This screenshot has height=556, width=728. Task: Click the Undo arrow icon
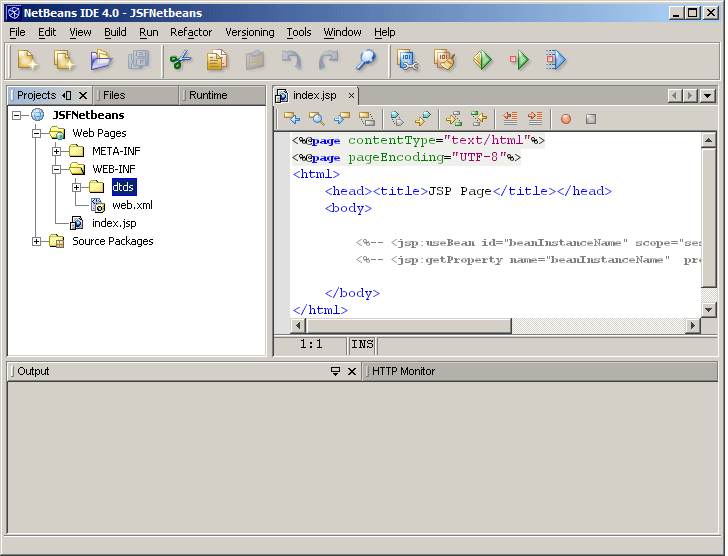point(292,60)
